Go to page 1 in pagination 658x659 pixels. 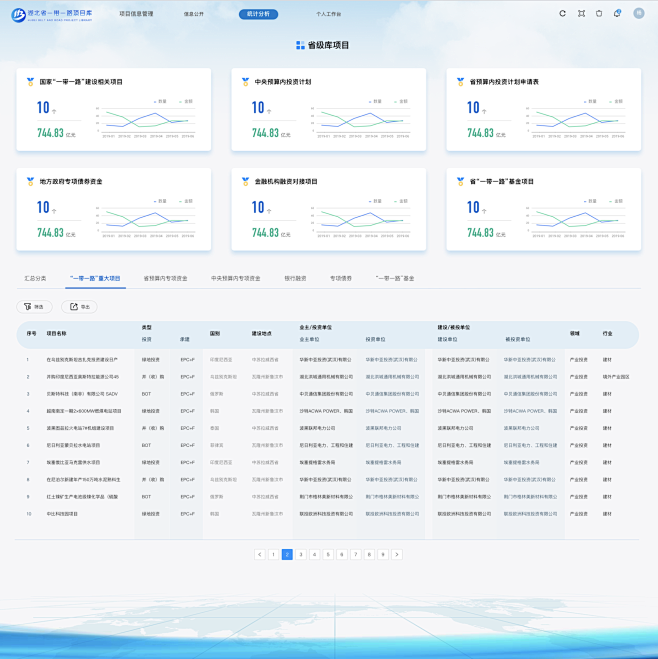[x=274, y=554]
